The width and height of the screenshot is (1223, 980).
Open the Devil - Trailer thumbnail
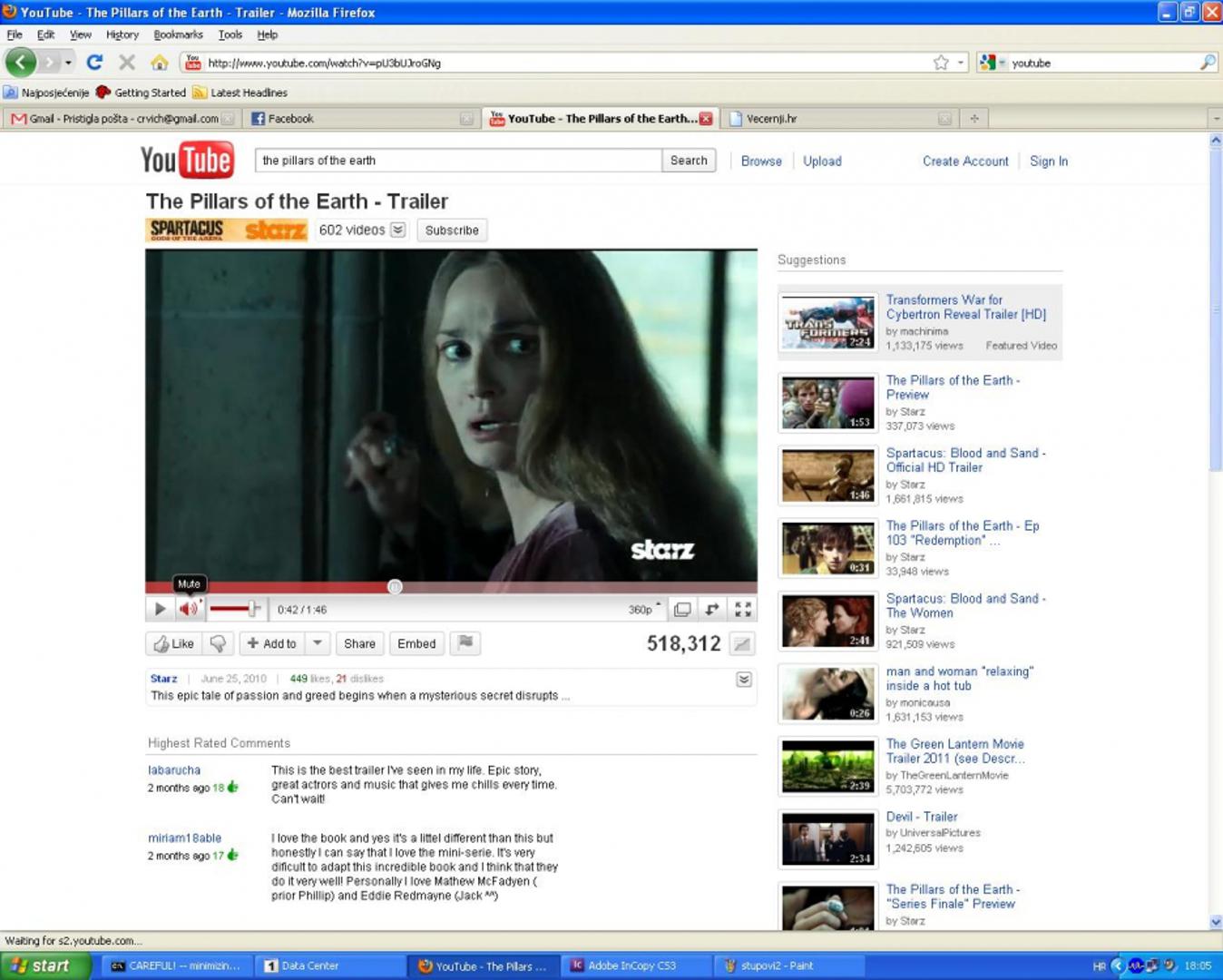(x=828, y=839)
